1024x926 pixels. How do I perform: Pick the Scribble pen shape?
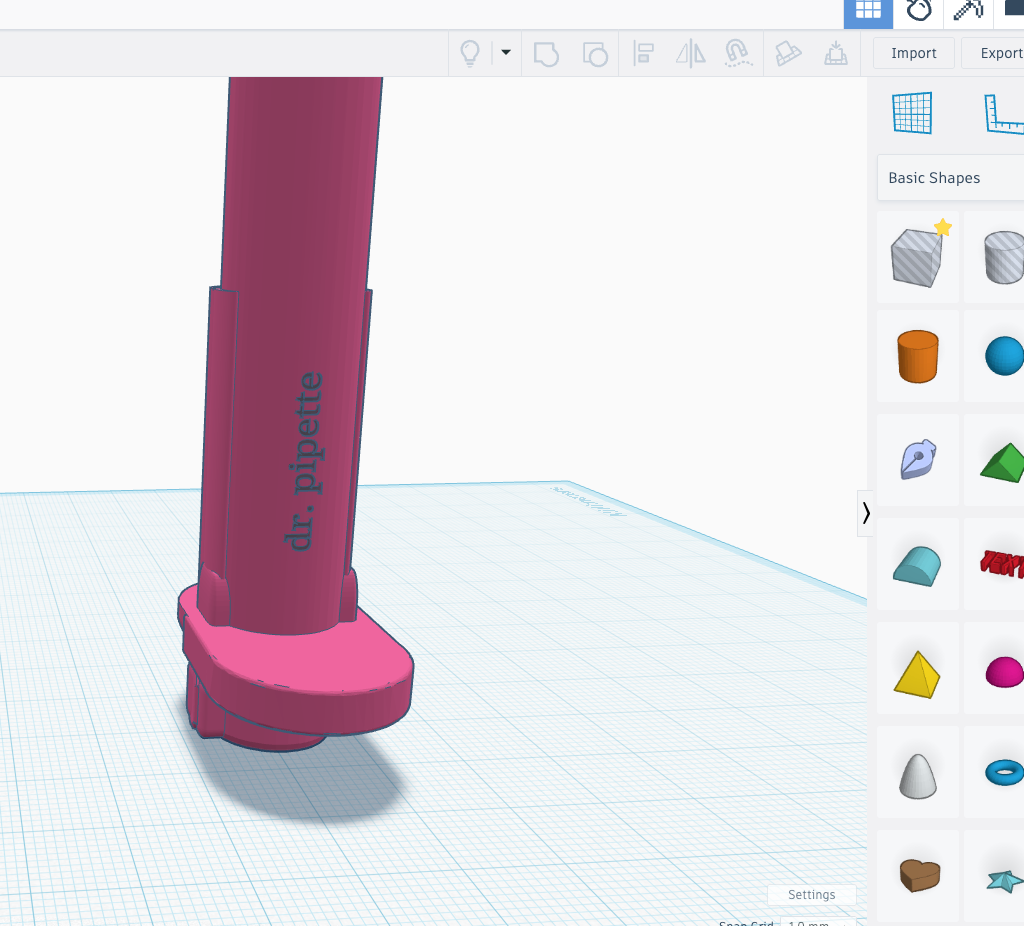918,460
